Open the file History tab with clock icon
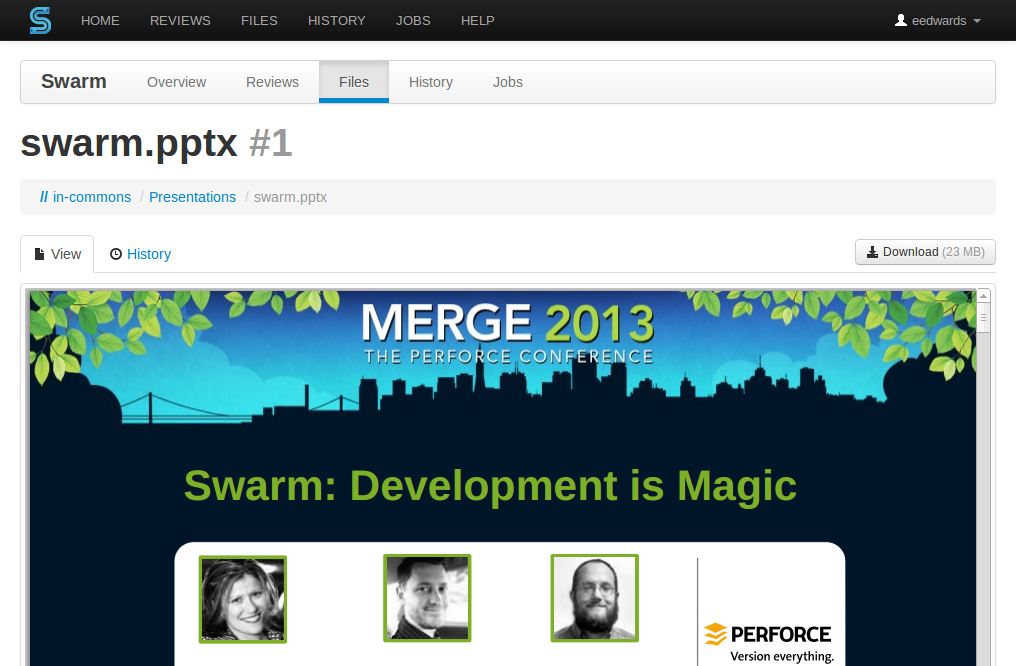Image resolution: width=1016 pixels, height=666 pixels. pos(141,254)
